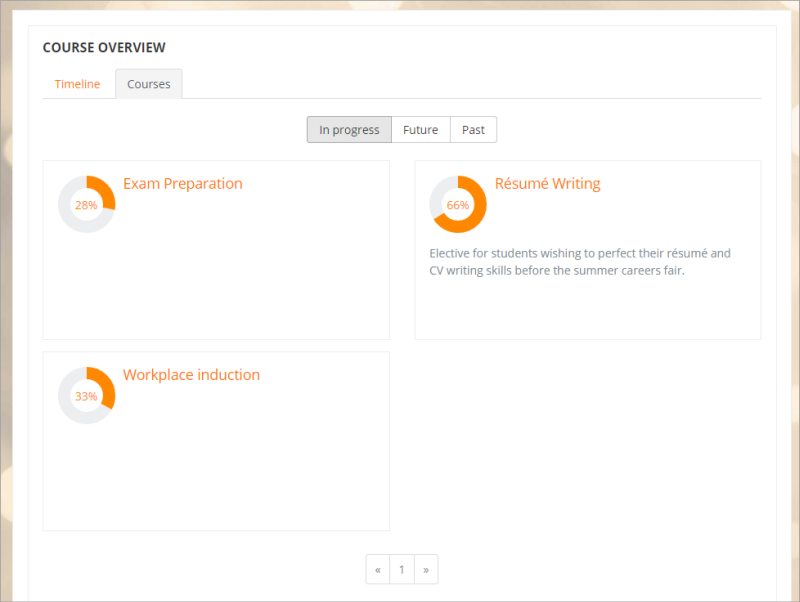Select page 1 in pagination
The width and height of the screenshot is (800, 602).
point(401,570)
